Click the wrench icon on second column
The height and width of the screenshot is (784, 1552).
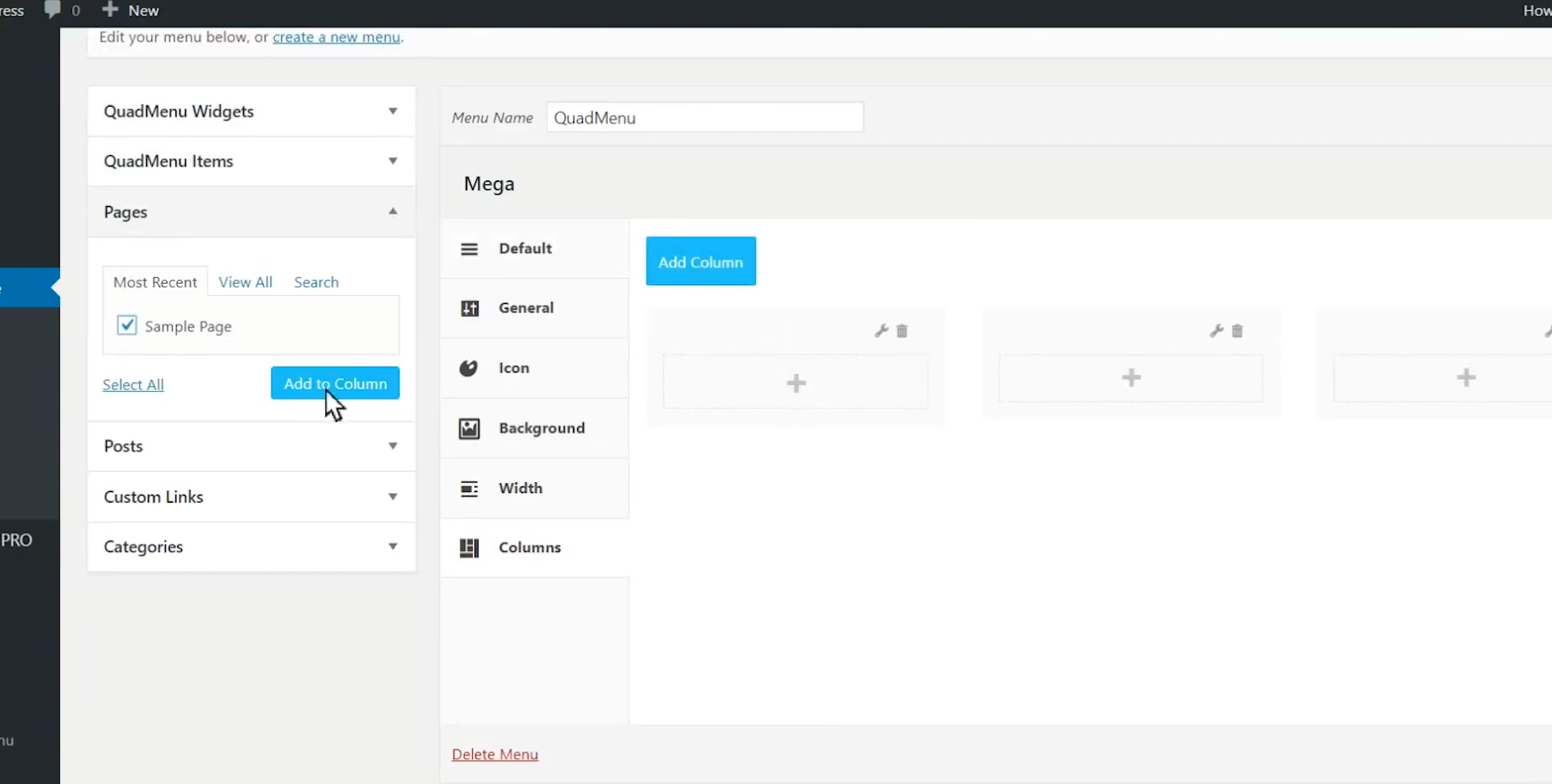pyautogui.click(x=1216, y=331)
